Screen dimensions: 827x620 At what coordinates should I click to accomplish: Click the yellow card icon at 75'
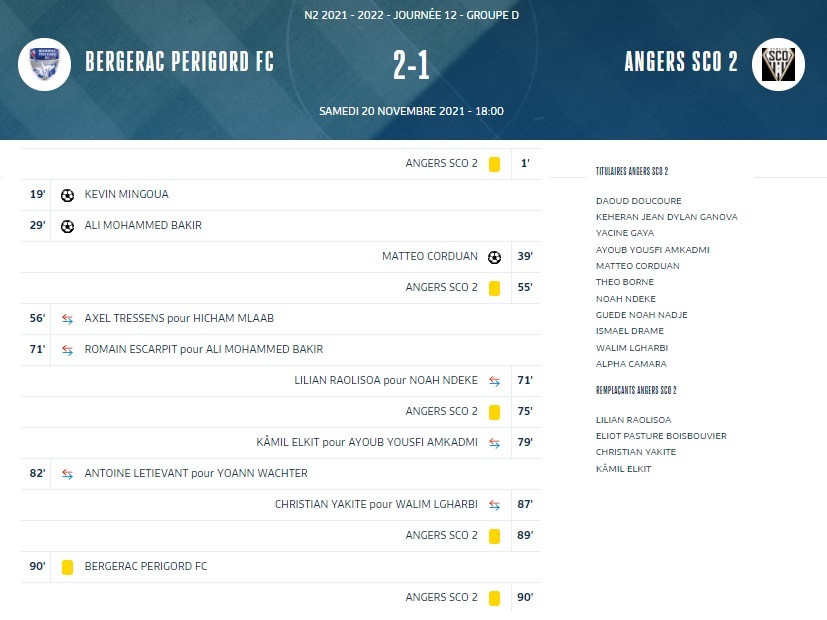pyautogui.click(x=494, y=412)
